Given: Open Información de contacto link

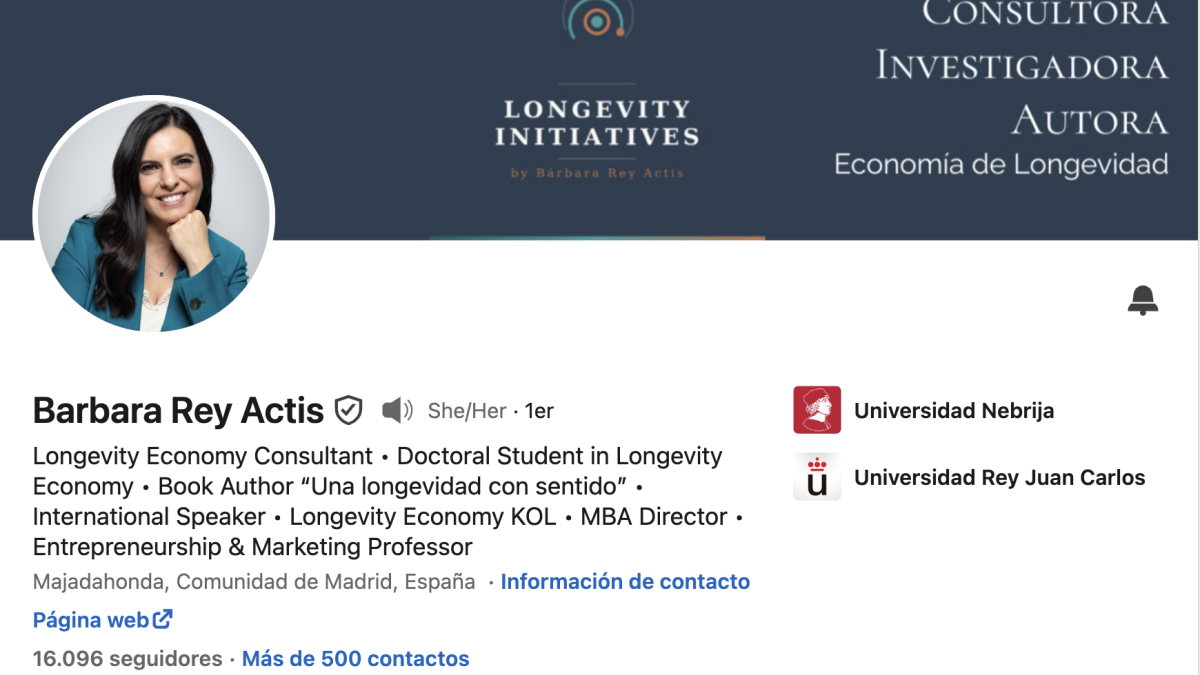Looking at the screenshot, I should [x=625, y=581].
